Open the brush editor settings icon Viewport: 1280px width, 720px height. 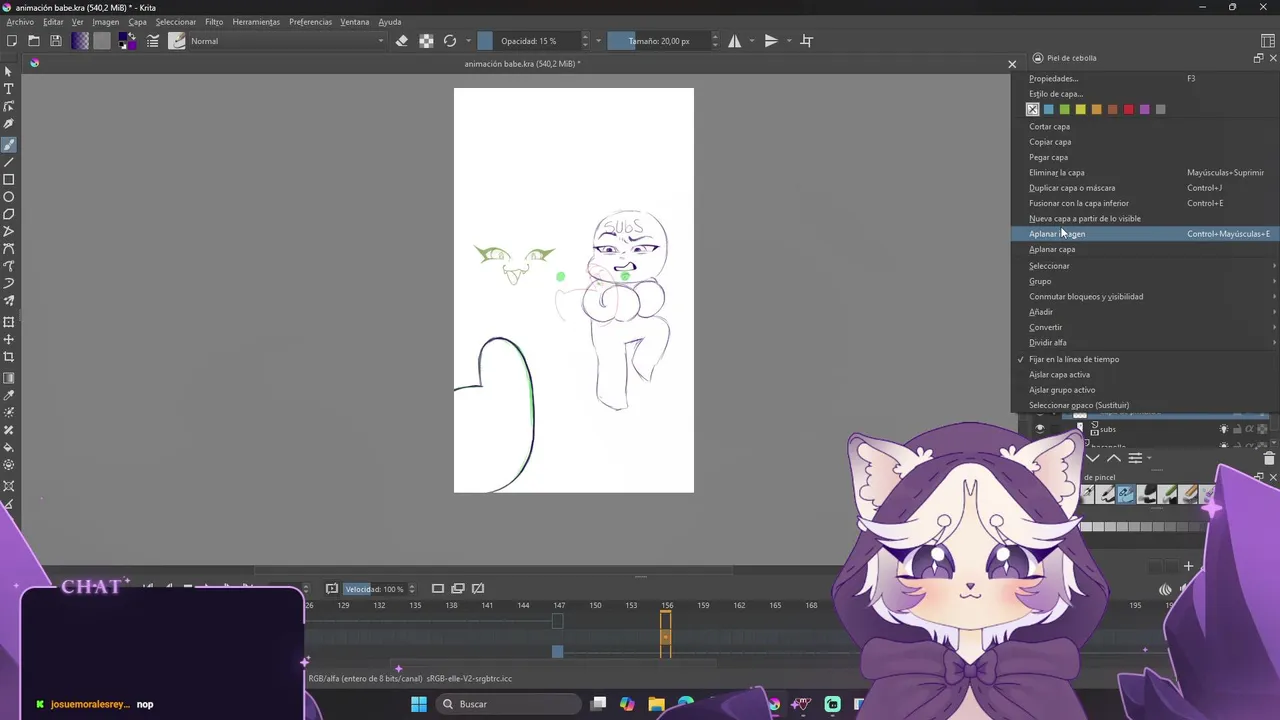(153, 41)
